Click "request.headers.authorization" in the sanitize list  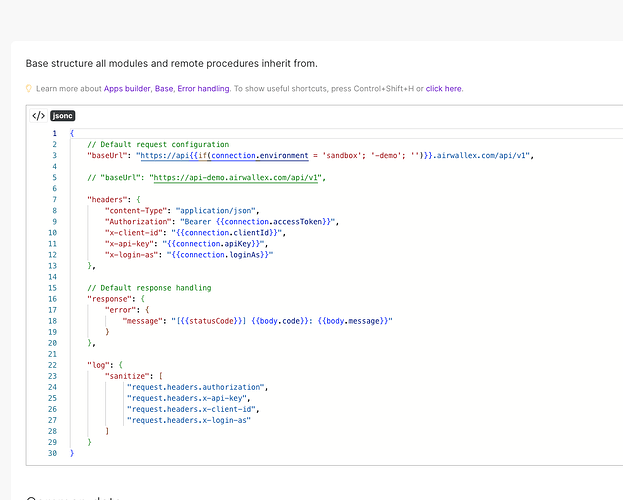(x=195, y=386)
